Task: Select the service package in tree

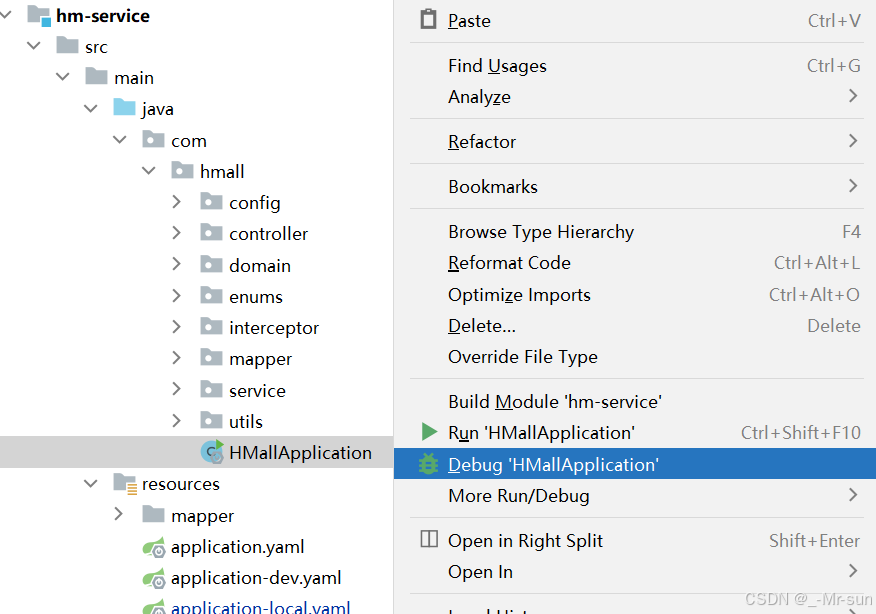Action: (257, 390)
